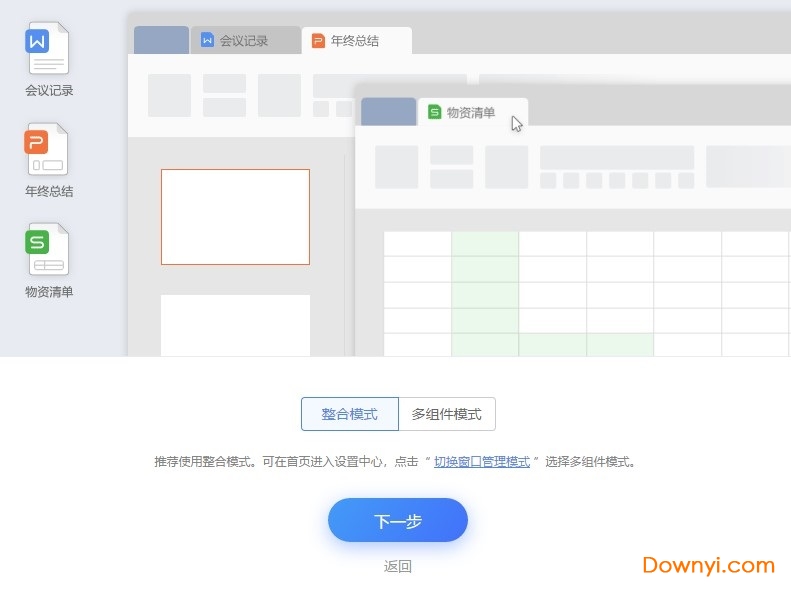791x589 pixels.
Task: Open the 切换窗口管理模式 link
Action: click(482, 462)
